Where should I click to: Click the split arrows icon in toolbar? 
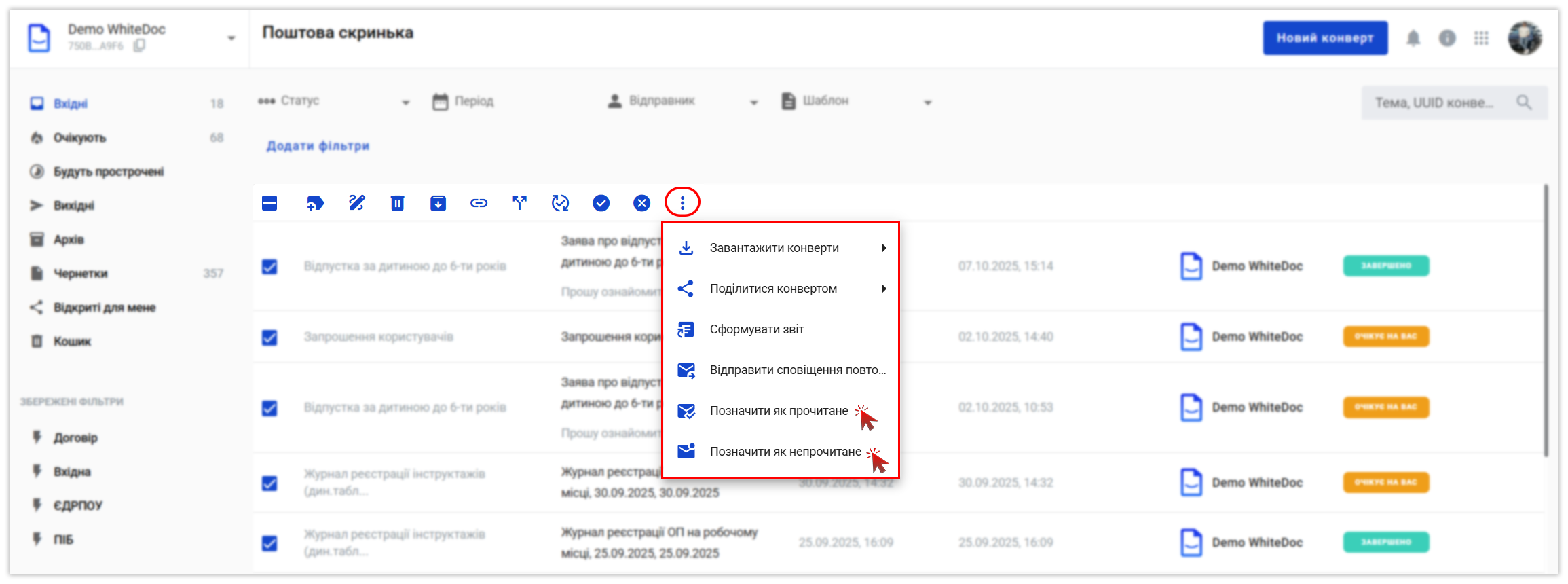click(519, 203)
